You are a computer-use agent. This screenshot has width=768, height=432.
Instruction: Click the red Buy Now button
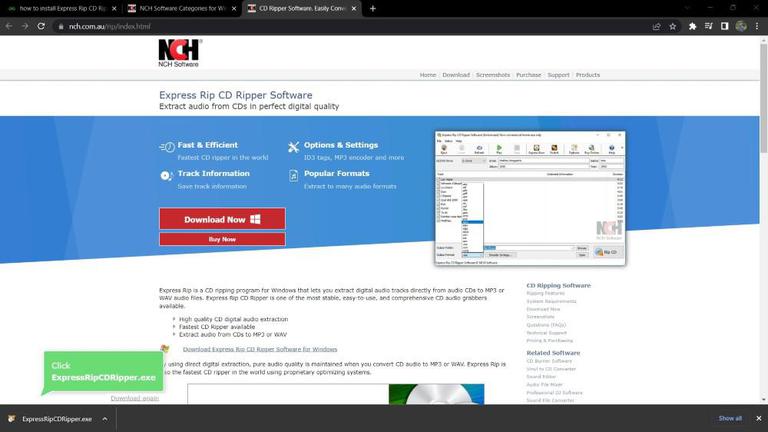pos(222,239)
